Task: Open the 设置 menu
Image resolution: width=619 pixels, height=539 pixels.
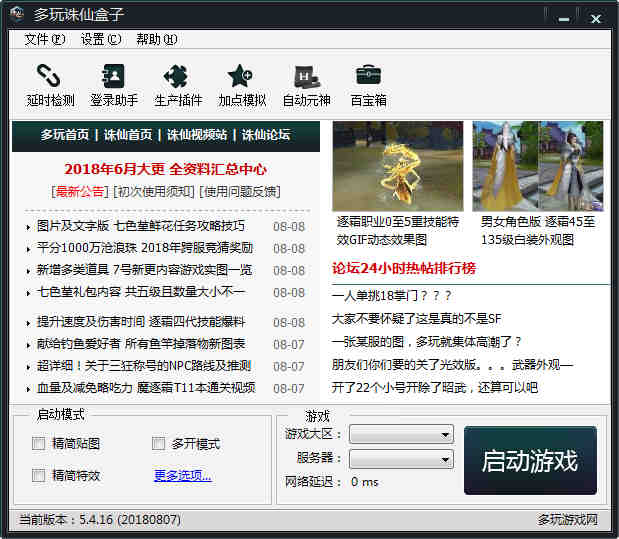Action: click(100, 39)
